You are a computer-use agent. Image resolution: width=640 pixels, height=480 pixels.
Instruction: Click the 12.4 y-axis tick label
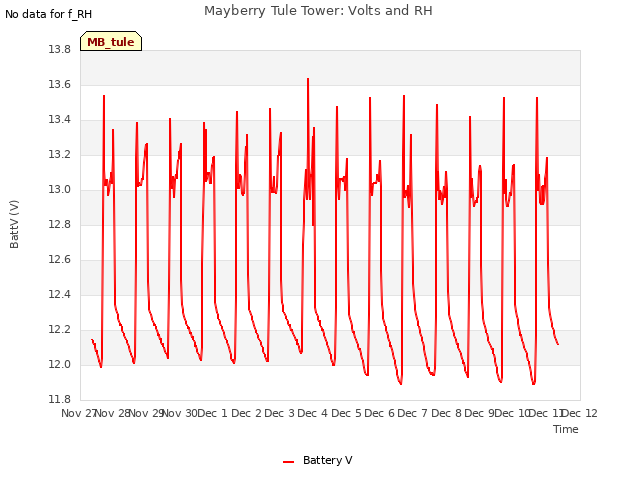pyautogui.click(x=60, y=294)
